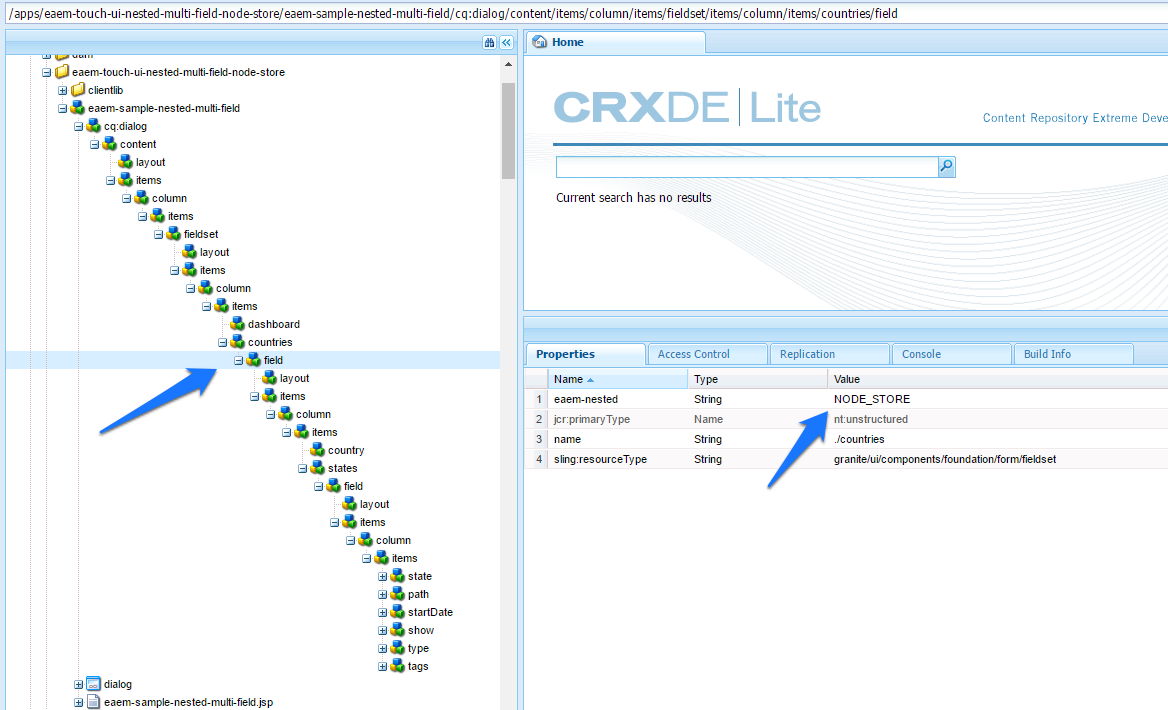
Task: Open the Replication tab
Action: (830, 354)
